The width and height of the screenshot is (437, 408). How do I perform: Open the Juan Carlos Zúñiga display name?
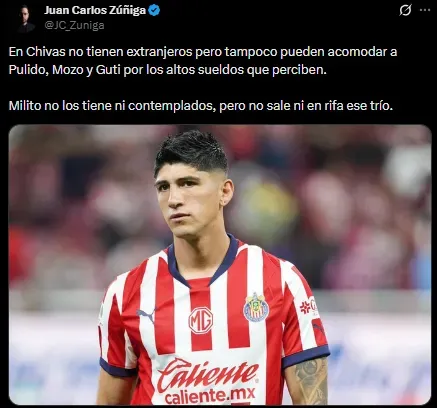click(95, 10)
